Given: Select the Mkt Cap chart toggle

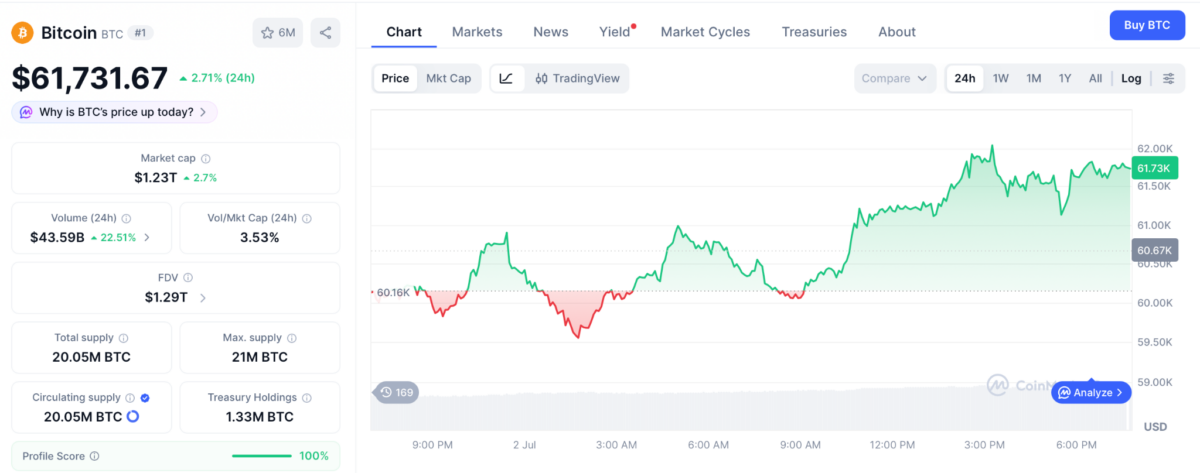Looking at the screenshot, I should tap(448, 78).
